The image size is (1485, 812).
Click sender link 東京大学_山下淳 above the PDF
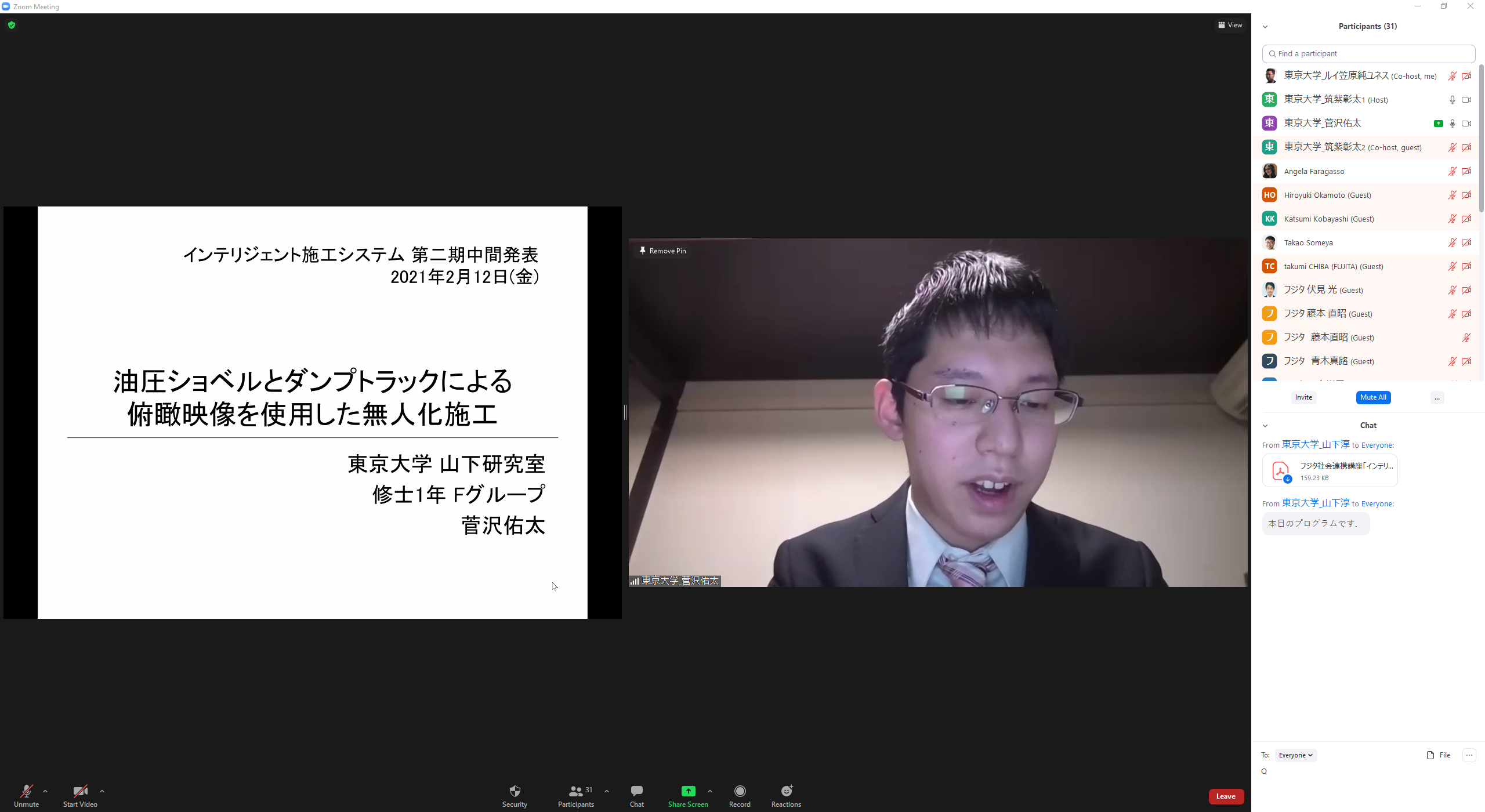(x=1316, y=444)
